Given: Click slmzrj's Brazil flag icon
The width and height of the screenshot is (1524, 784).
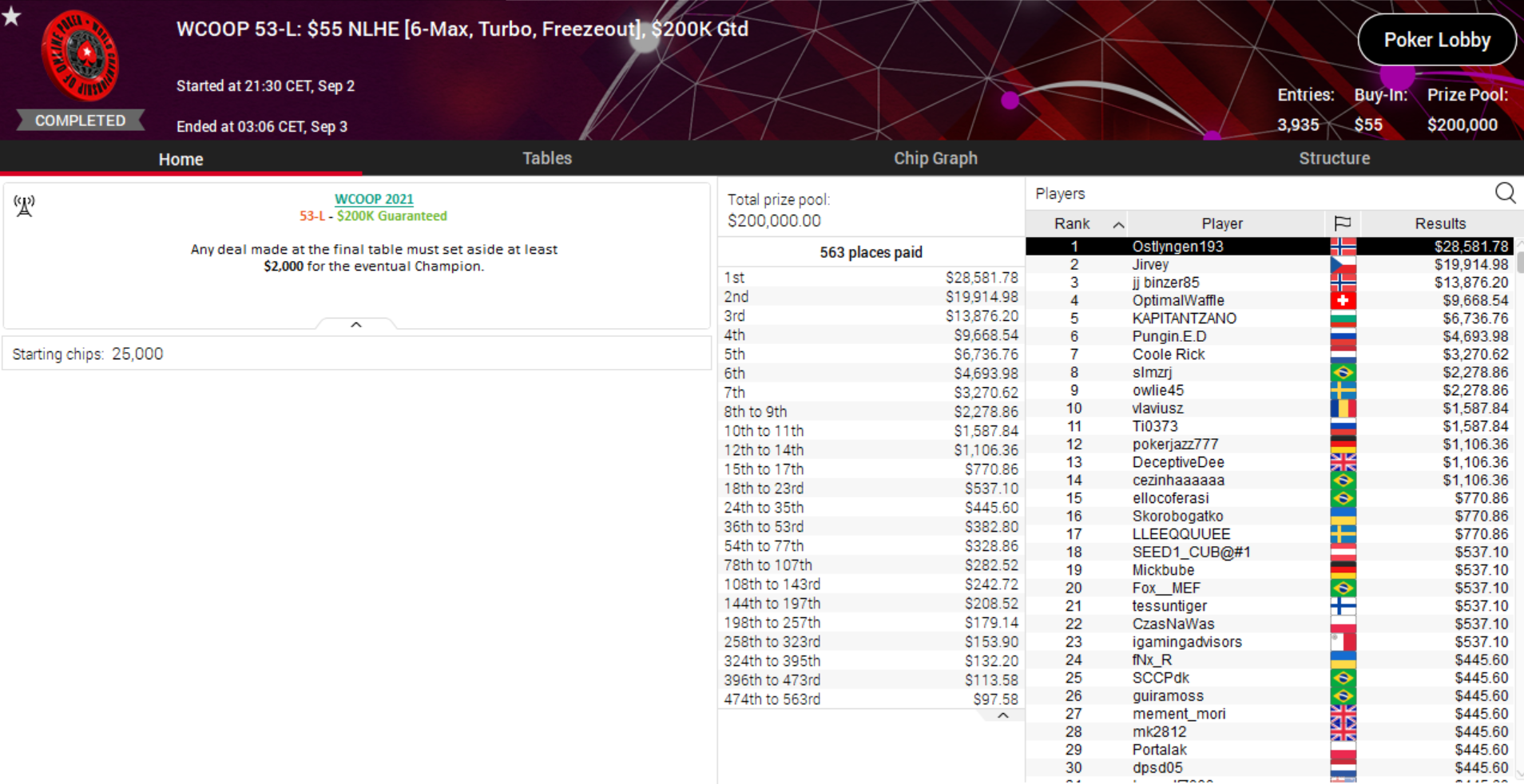Looking at the screenshot, I should click(1343, 373).
